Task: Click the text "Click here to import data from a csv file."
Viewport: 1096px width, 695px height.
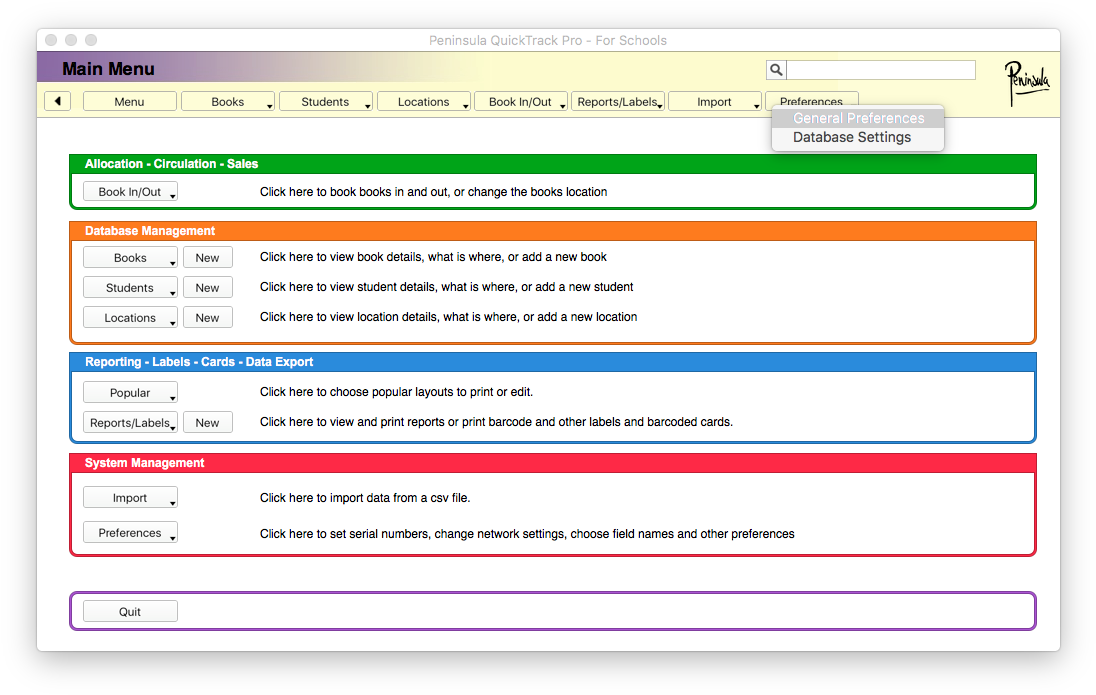Action: tap(365, 498)
